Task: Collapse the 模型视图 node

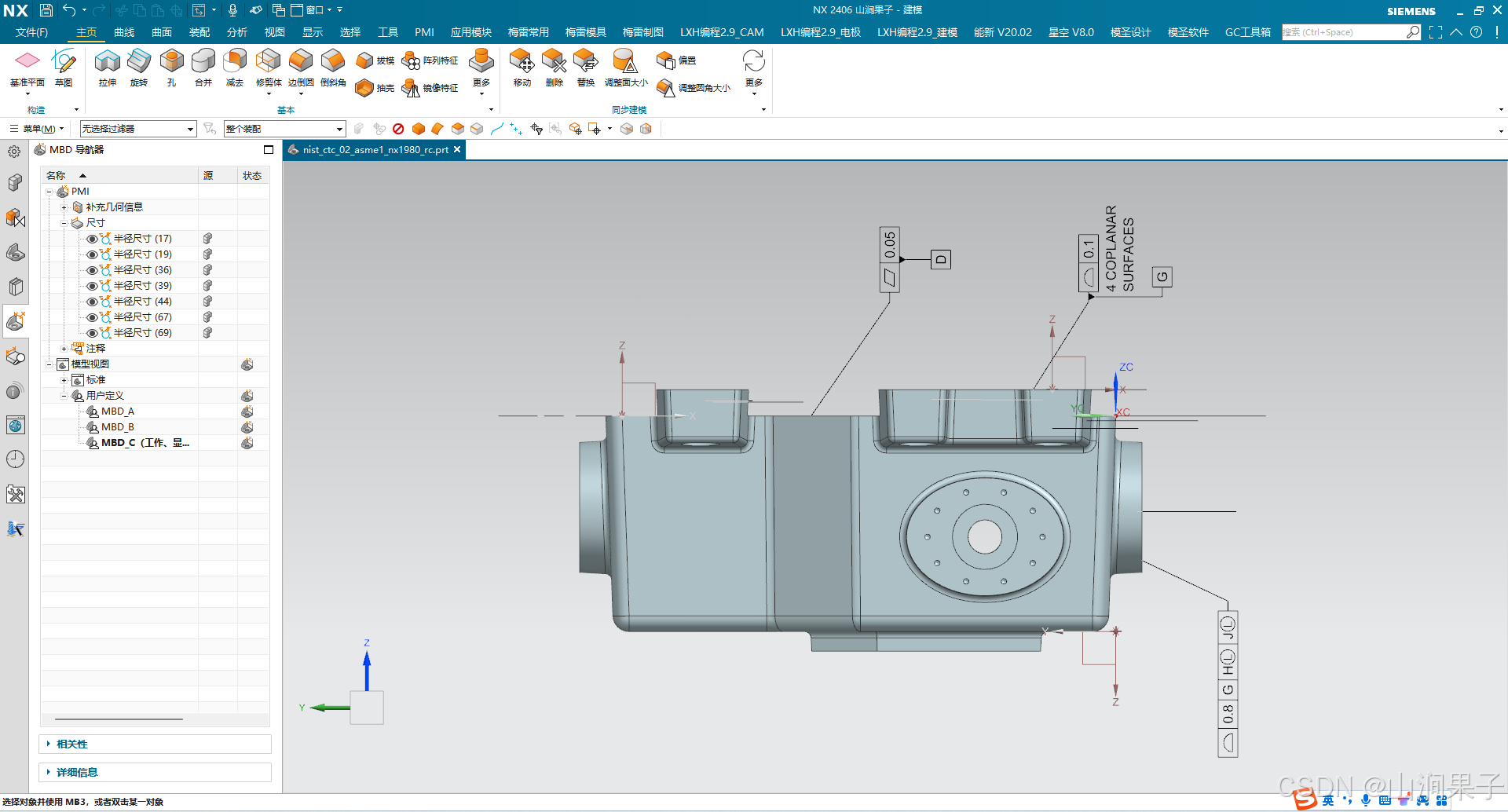Action: coord(49,364)
